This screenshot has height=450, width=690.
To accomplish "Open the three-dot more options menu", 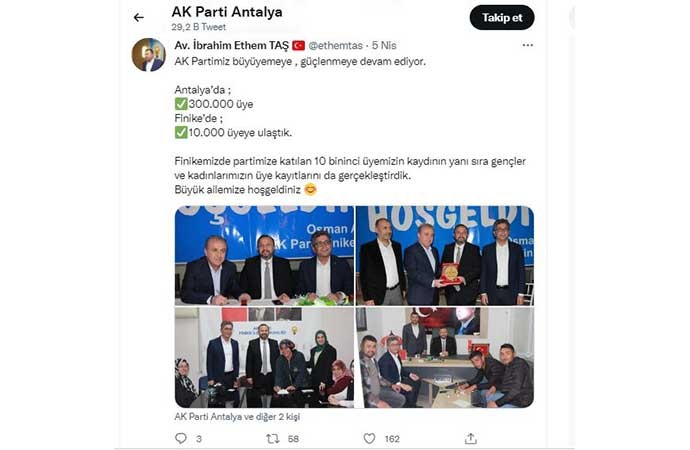I will tap(528, 45).
